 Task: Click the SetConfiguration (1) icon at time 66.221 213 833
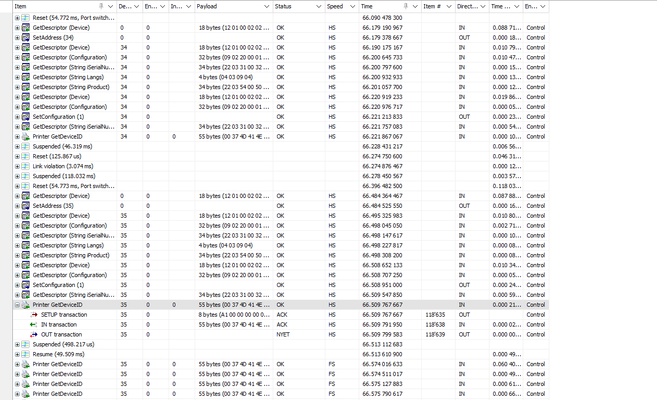pyautogui.click(x=26, y=117)
